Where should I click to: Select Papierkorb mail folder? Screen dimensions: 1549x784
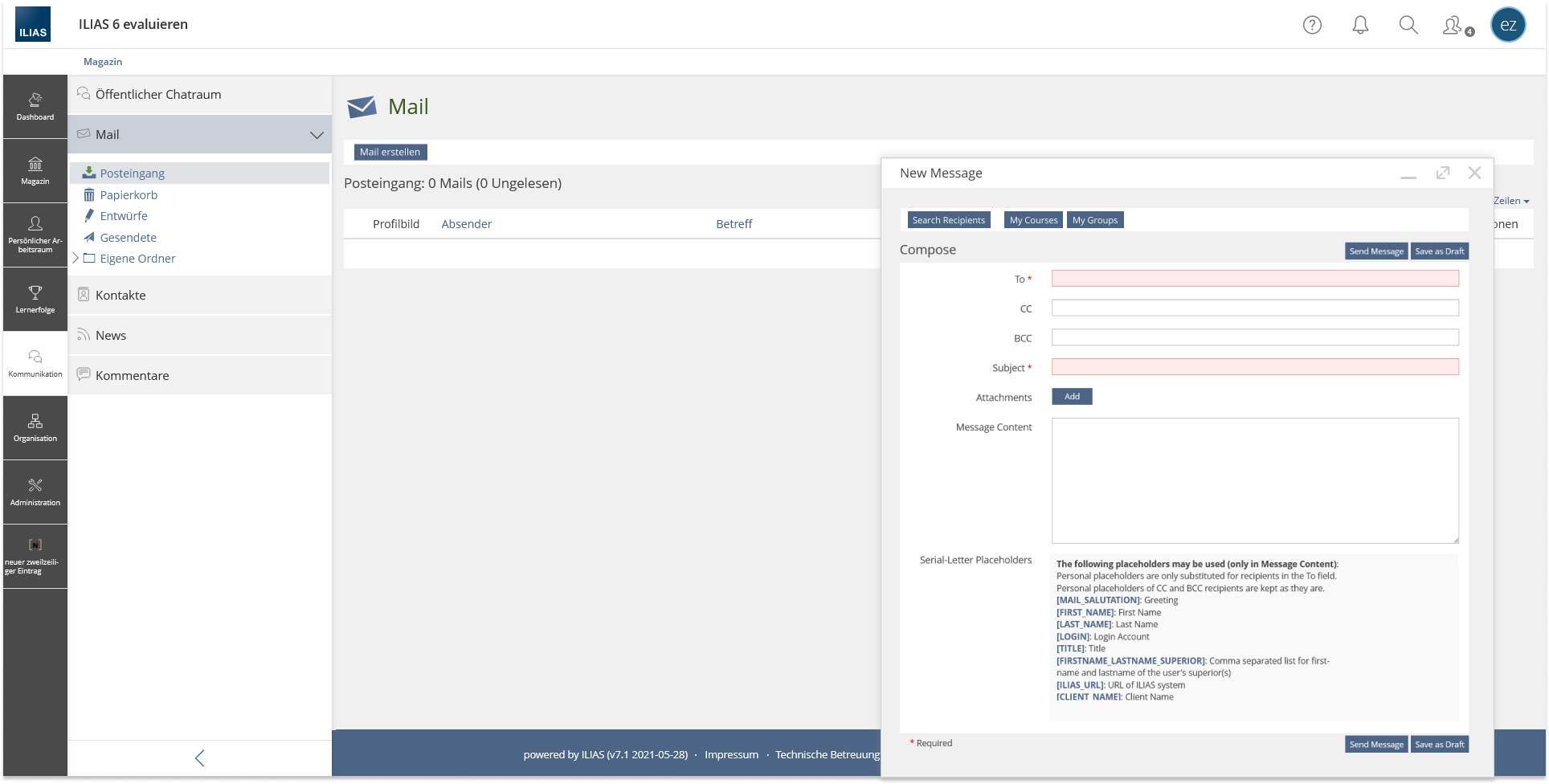click(129, 195)
